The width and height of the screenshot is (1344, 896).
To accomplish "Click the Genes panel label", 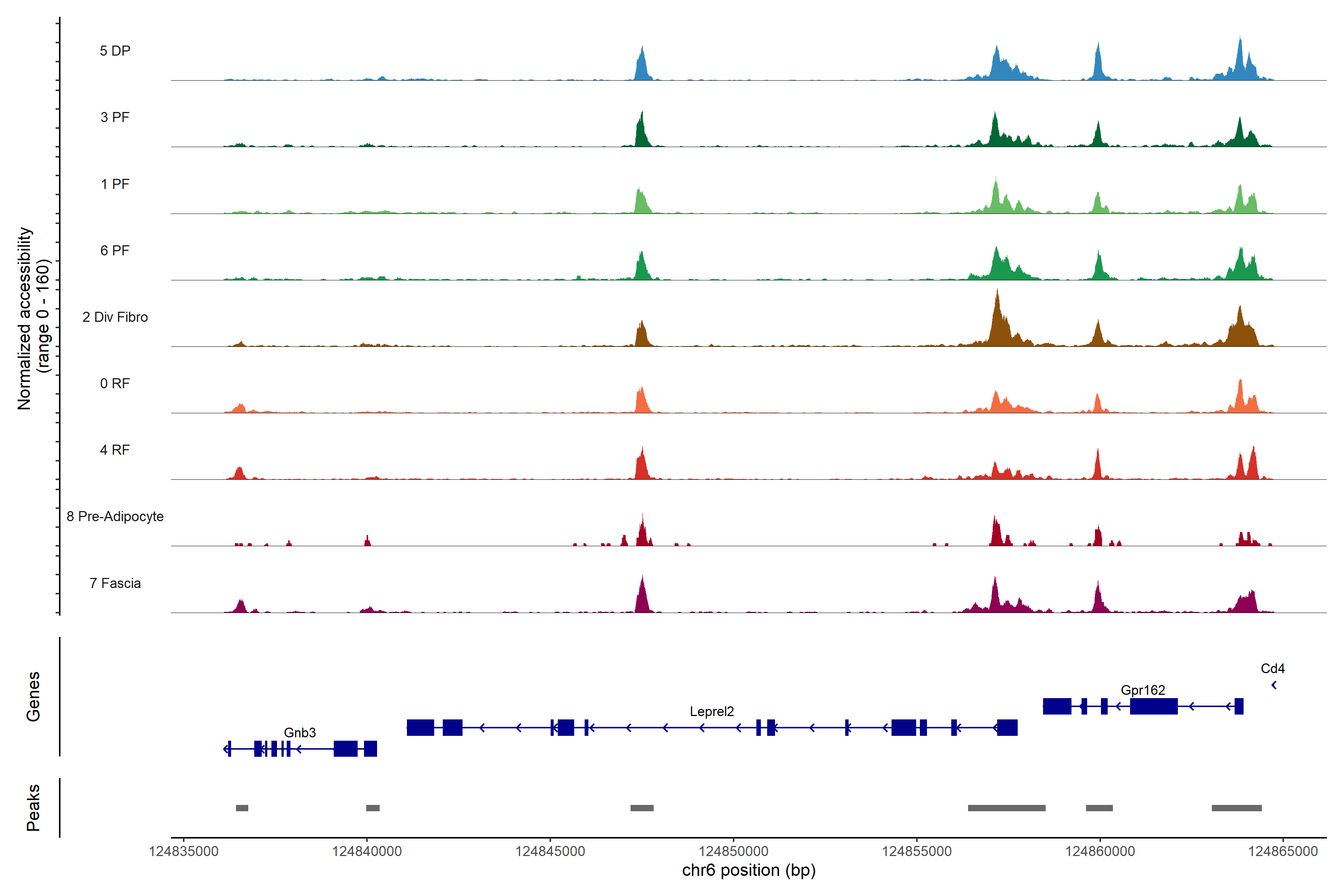I will pyautogui.click(x=33, y=697).
